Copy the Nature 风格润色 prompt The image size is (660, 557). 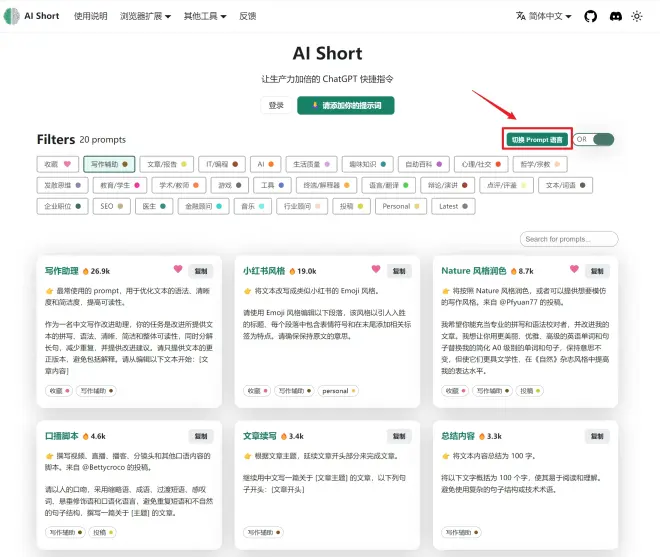point(597,271)
